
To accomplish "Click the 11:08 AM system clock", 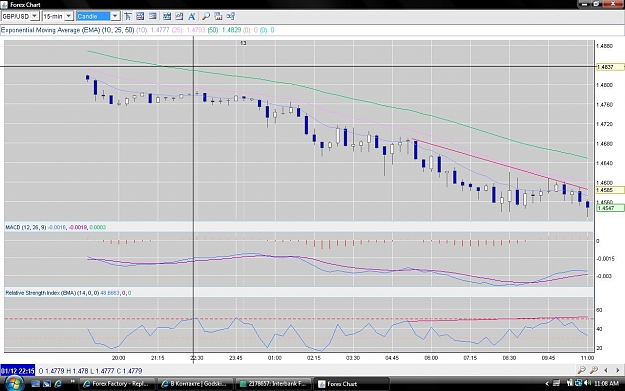I will click(x=606, y=383).
